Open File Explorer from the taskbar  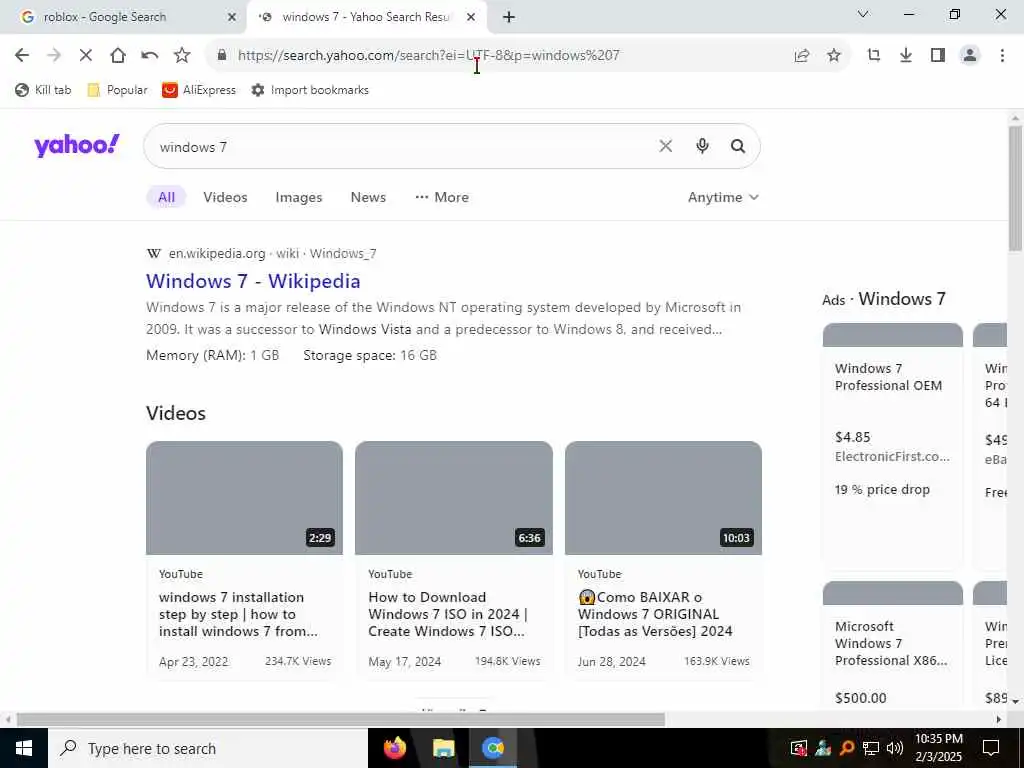pyautogui.click(x=443, y=748)
